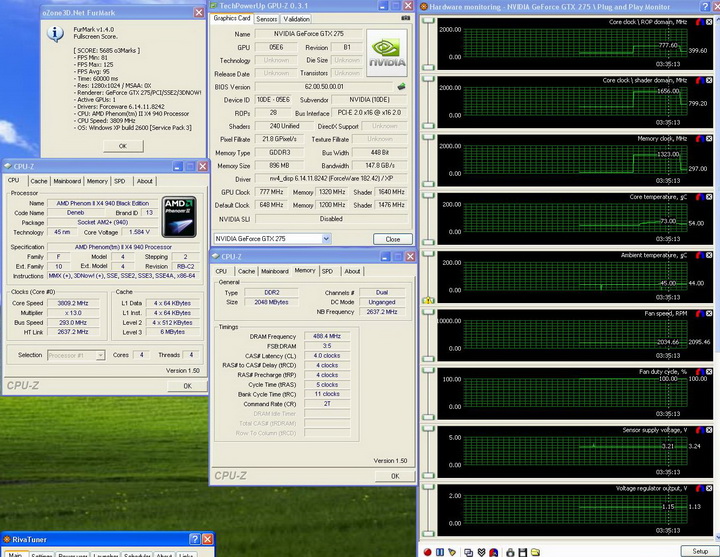Click magnet icon on Core clock ROP domain graph

[700, 22]
